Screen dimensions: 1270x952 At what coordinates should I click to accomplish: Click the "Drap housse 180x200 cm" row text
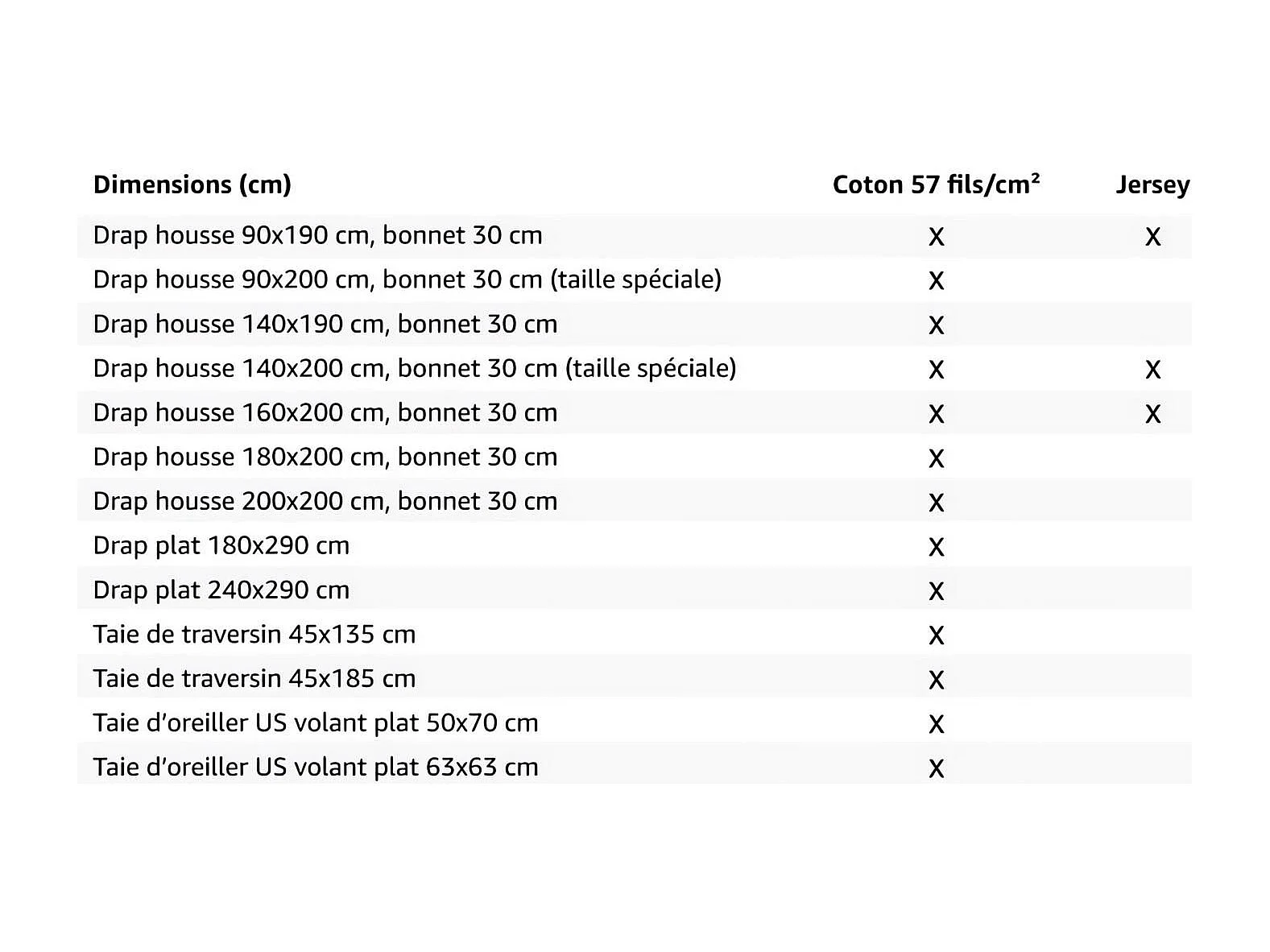(x=325, y=457)
